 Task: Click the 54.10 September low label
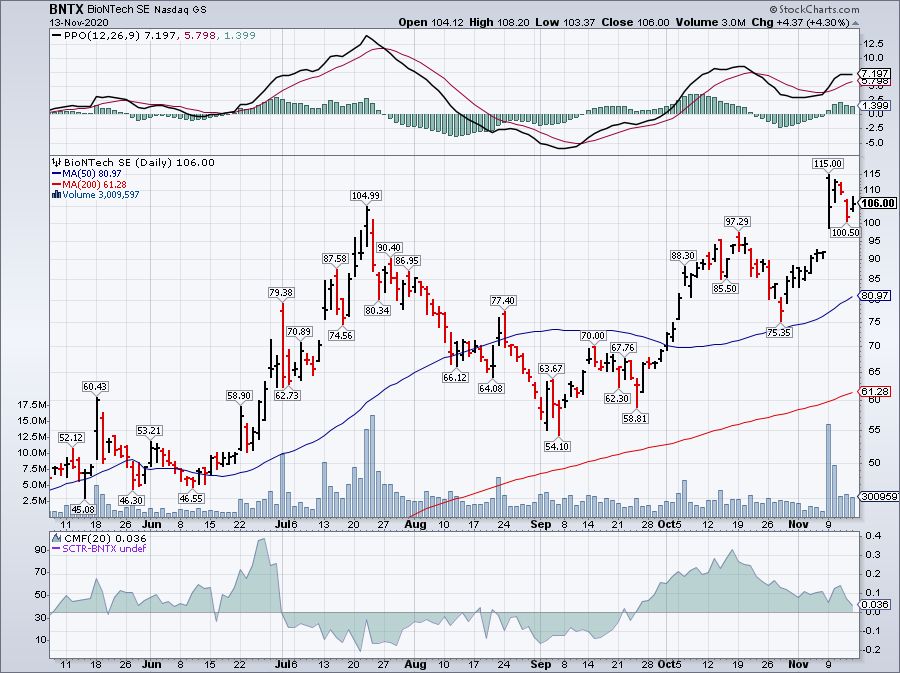coord(557,446)
